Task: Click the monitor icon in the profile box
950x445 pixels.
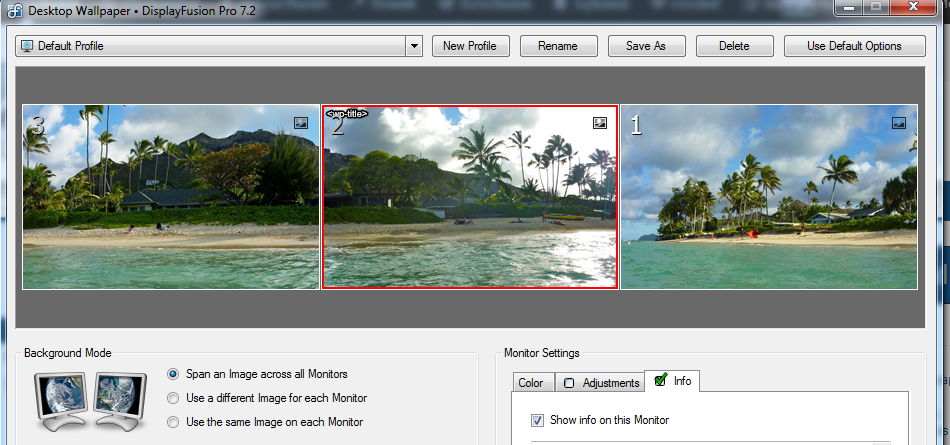Action: pyautogui.click(x=27, y=46)
